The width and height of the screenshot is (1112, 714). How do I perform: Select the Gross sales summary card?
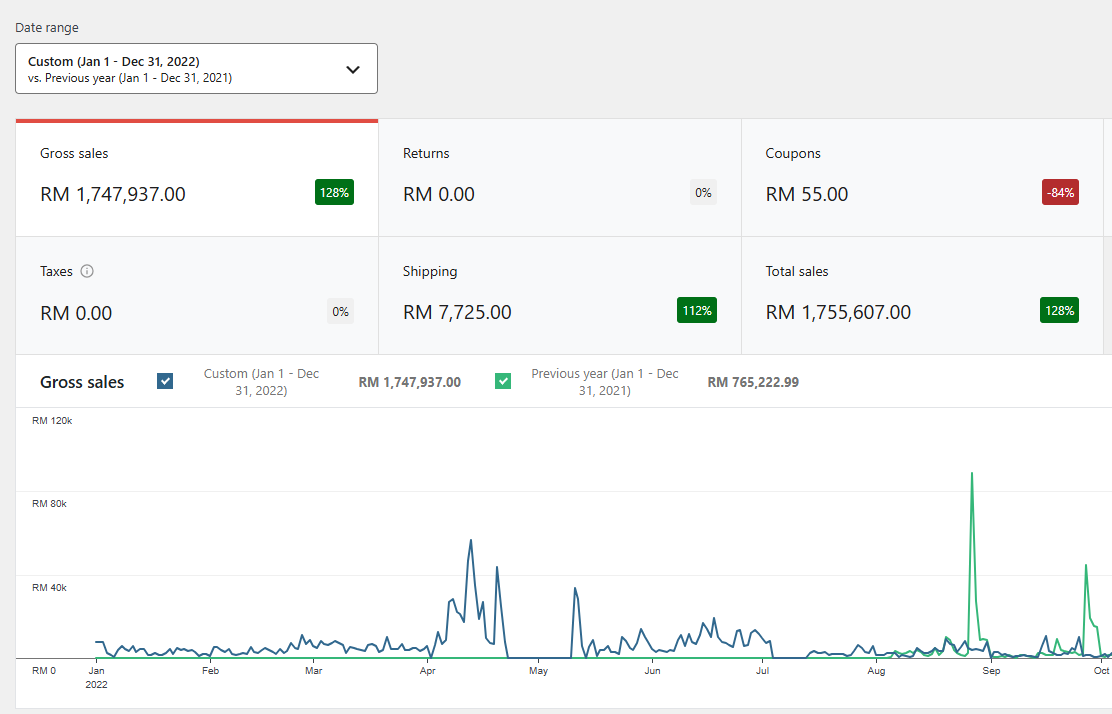pos(197,178)
